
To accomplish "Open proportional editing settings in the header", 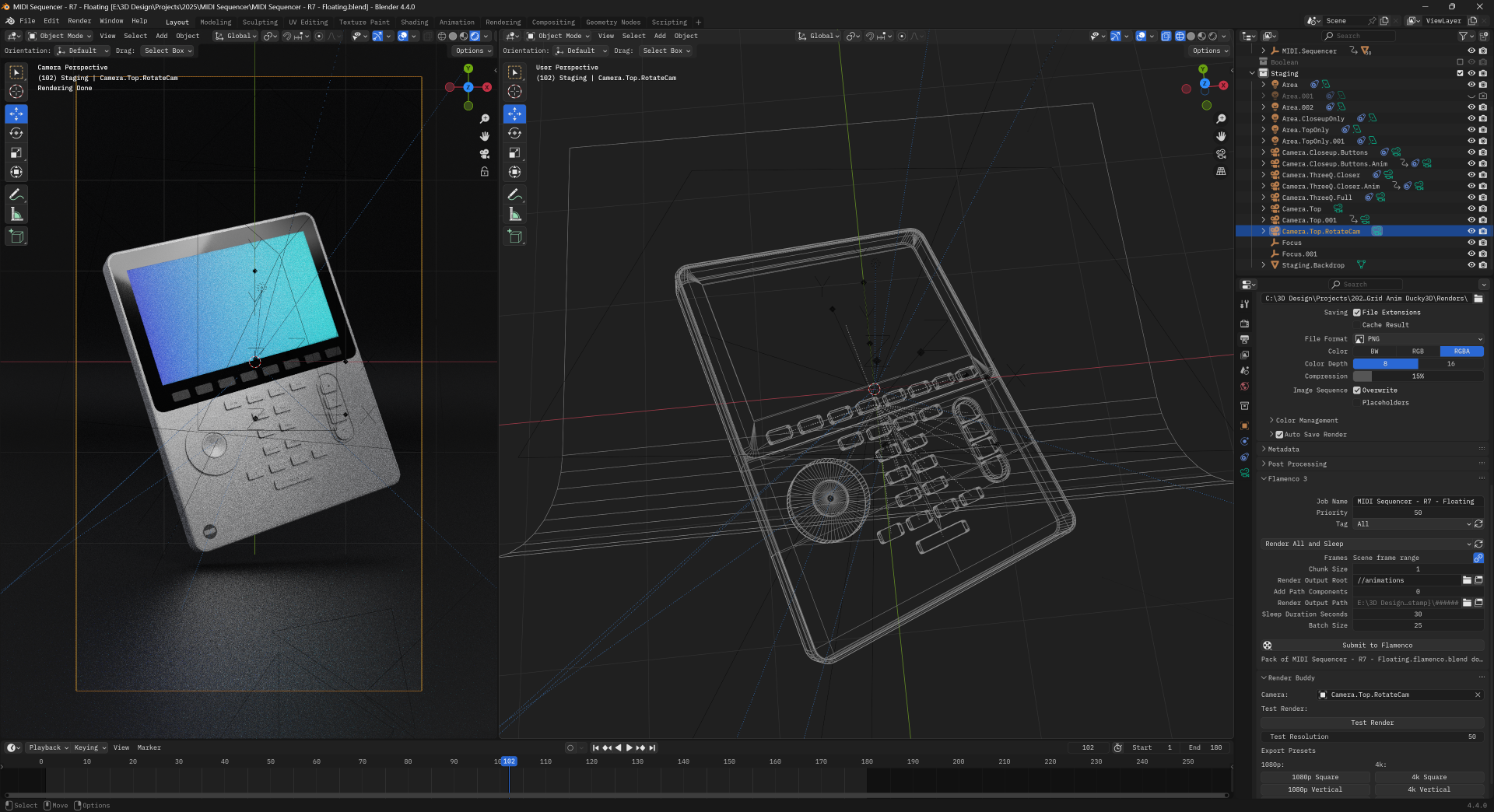I will [x=338, y=36].
